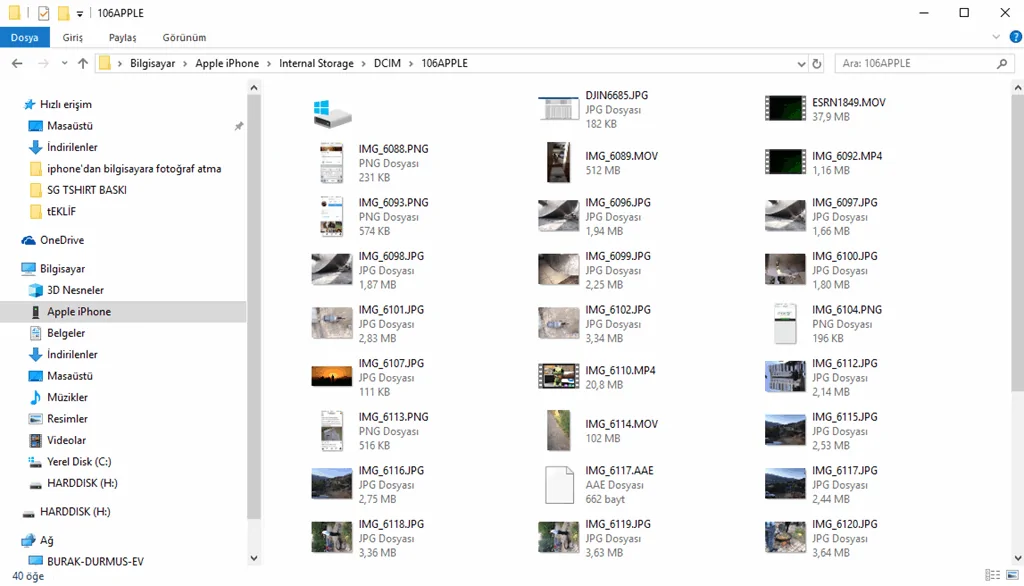Switch to large thumbnails view icon
This screenshot has width=1024, height=586.
pyautogui.click(x=1012, y=575)
